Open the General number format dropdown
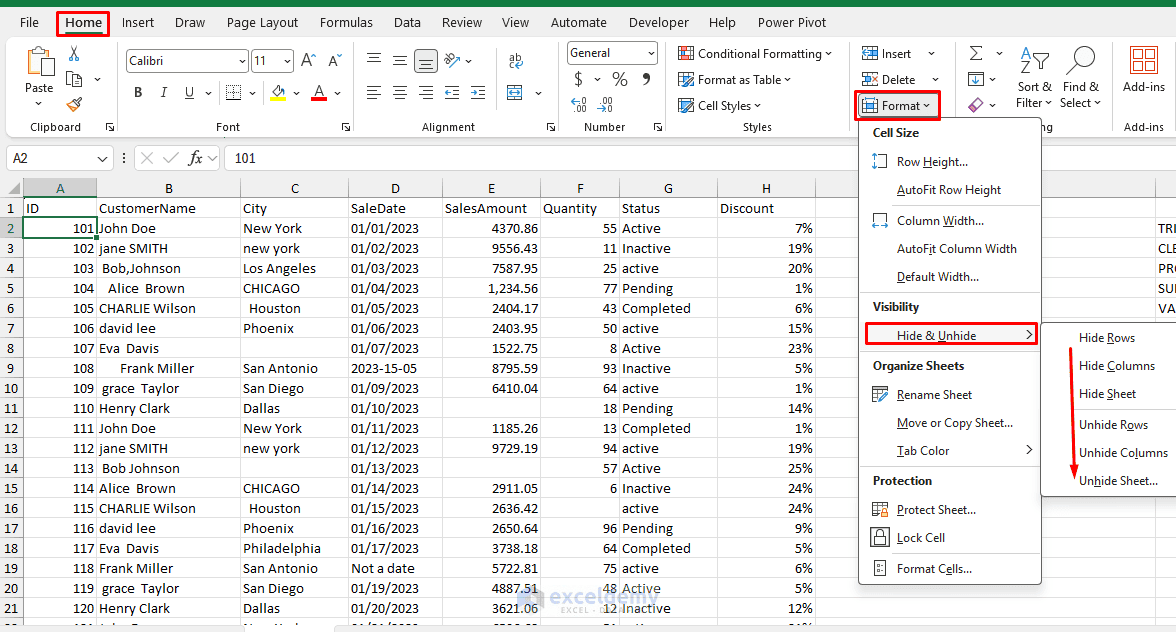 coord(651,53)
